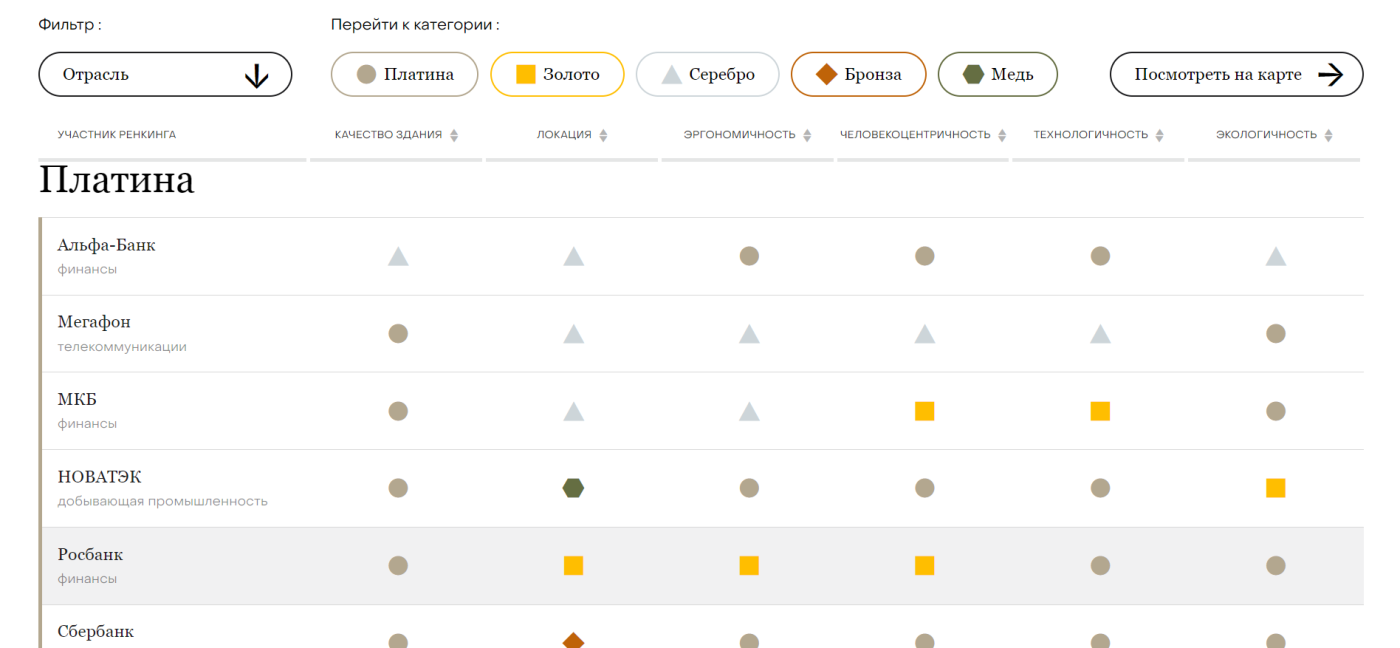The width and height of the screenshot is (1400, 648).
Task: Select the НОВАТЭК participant name
Action: pos(99,477)
